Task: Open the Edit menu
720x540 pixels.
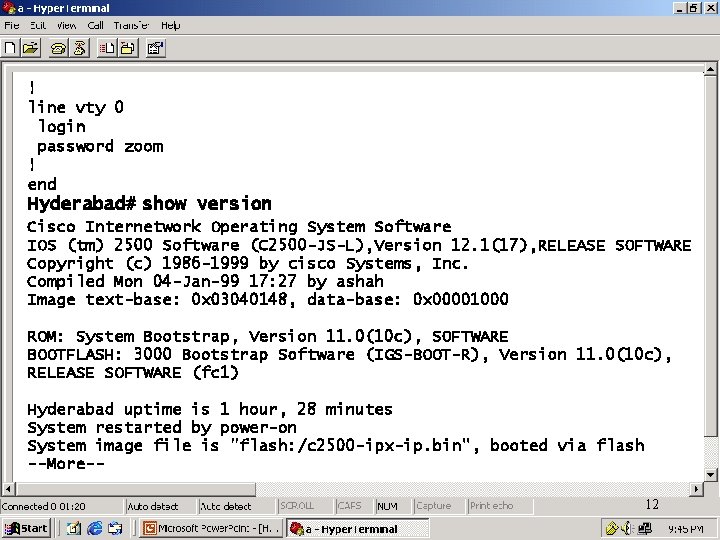Action: (38, 25)
